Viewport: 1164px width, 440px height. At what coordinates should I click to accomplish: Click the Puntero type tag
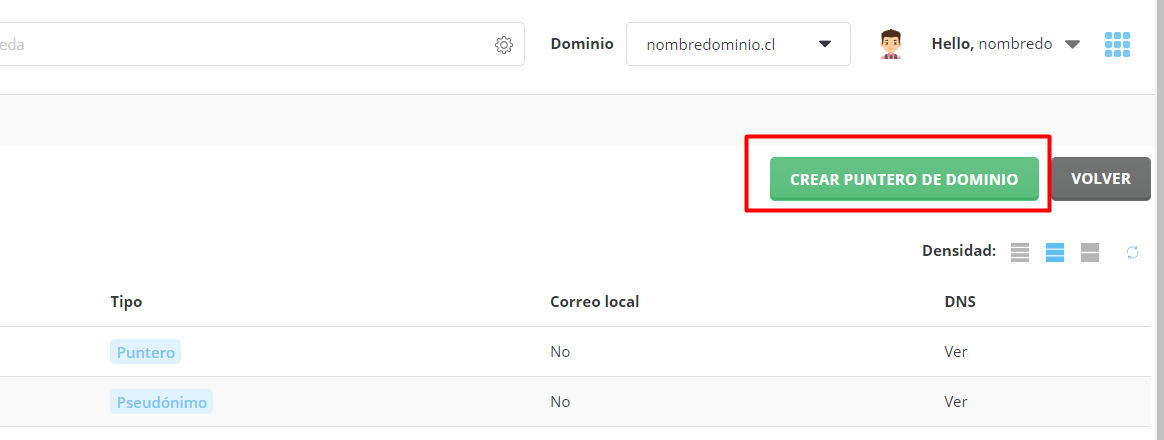pos(146,352)
